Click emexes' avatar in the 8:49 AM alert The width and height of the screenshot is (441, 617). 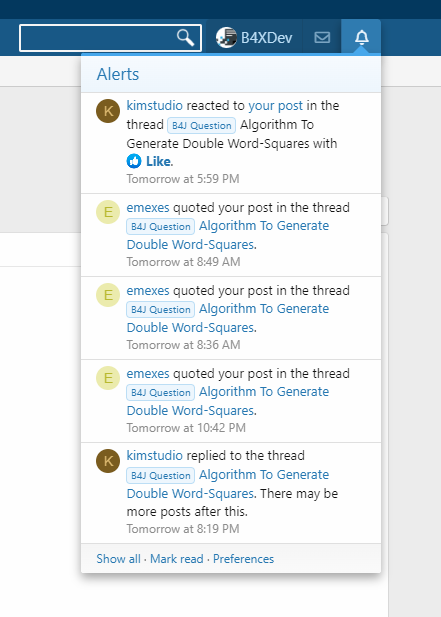[x=108, y=212]
